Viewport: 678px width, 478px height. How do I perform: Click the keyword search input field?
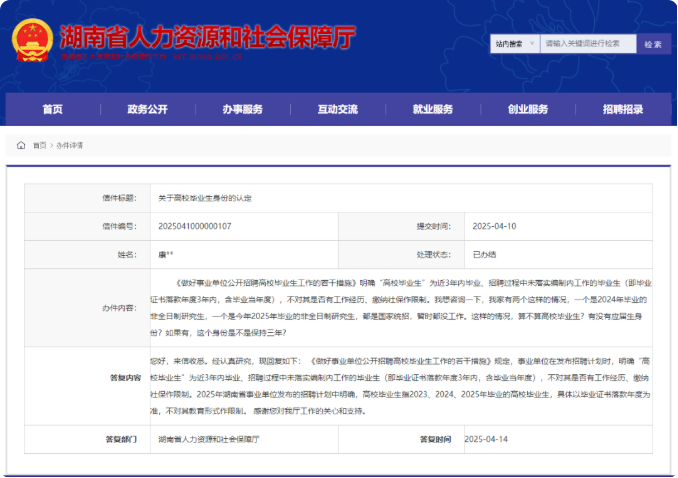pos(588,44)
